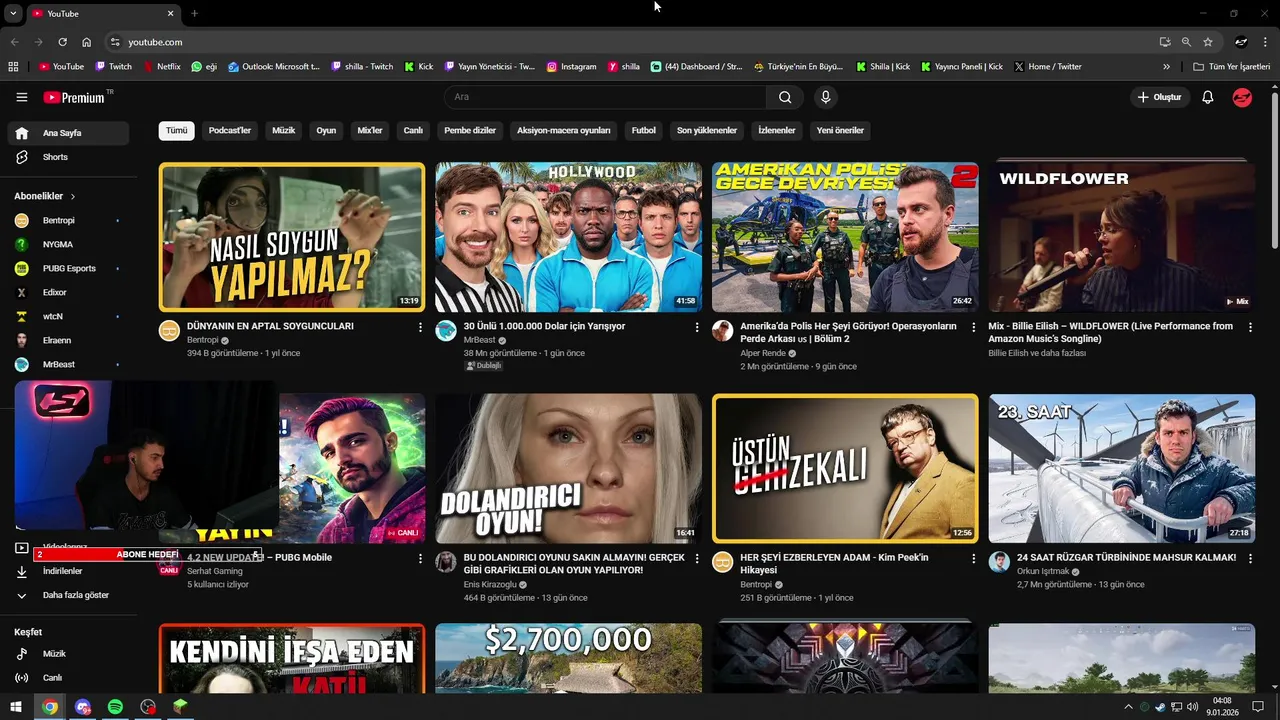This screenshot has height=720, width=1280.
Task: Click the install app icon in address bar
Action: click(1165, 42)
